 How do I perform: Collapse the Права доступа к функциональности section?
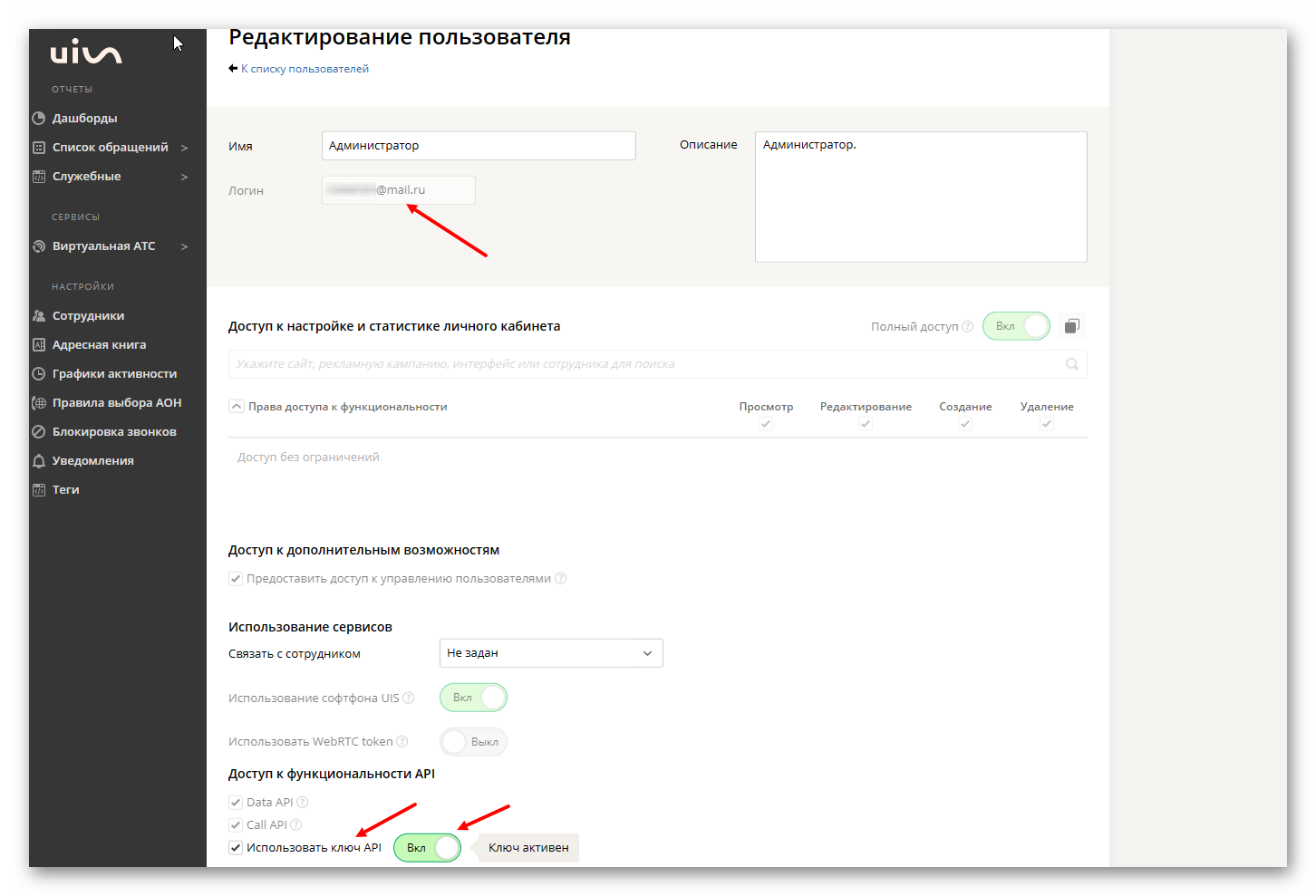tap(236, 406)
